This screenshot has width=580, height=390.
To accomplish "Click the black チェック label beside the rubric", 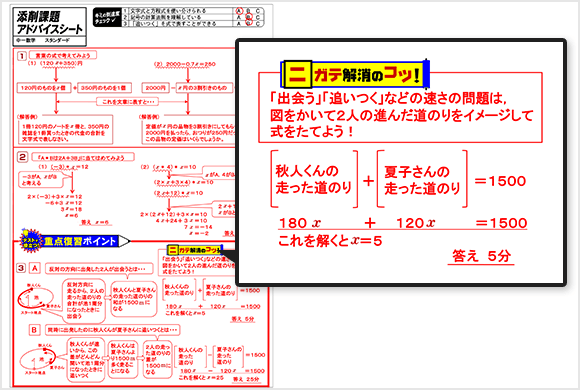I will pyautogui.click(x=107, y=17).
